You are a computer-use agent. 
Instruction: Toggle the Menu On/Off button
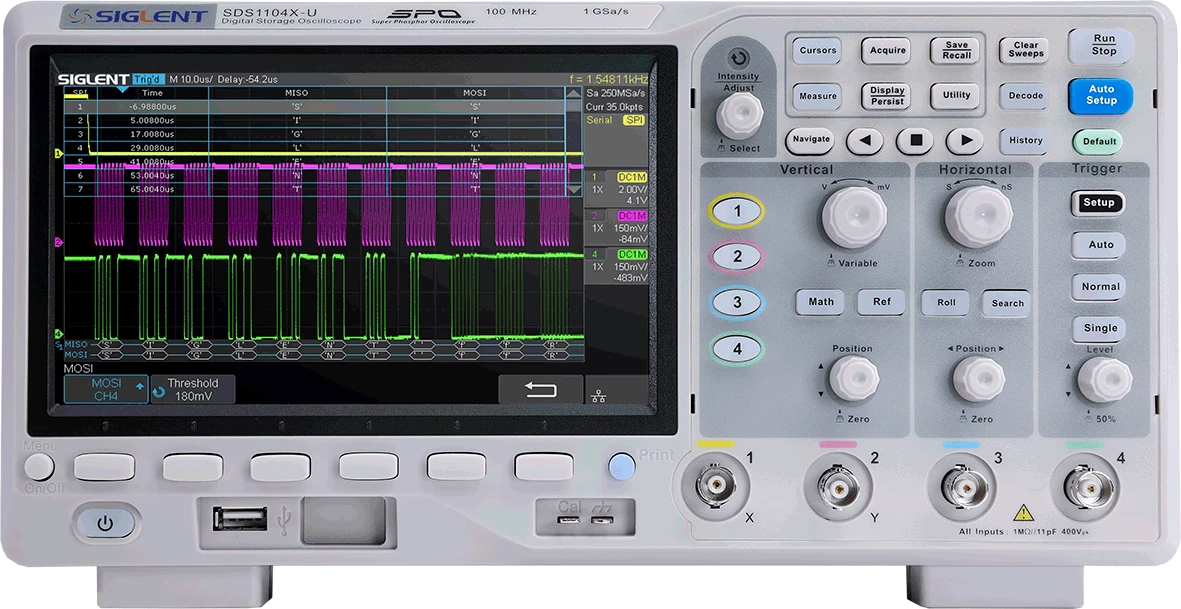39,467
